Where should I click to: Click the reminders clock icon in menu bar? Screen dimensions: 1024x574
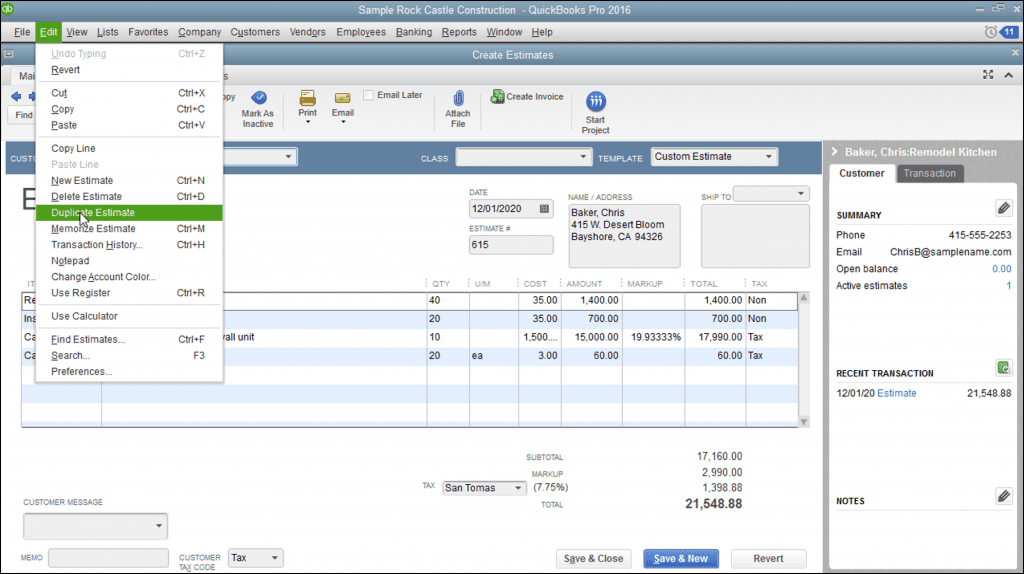click(x=991, y=32)
